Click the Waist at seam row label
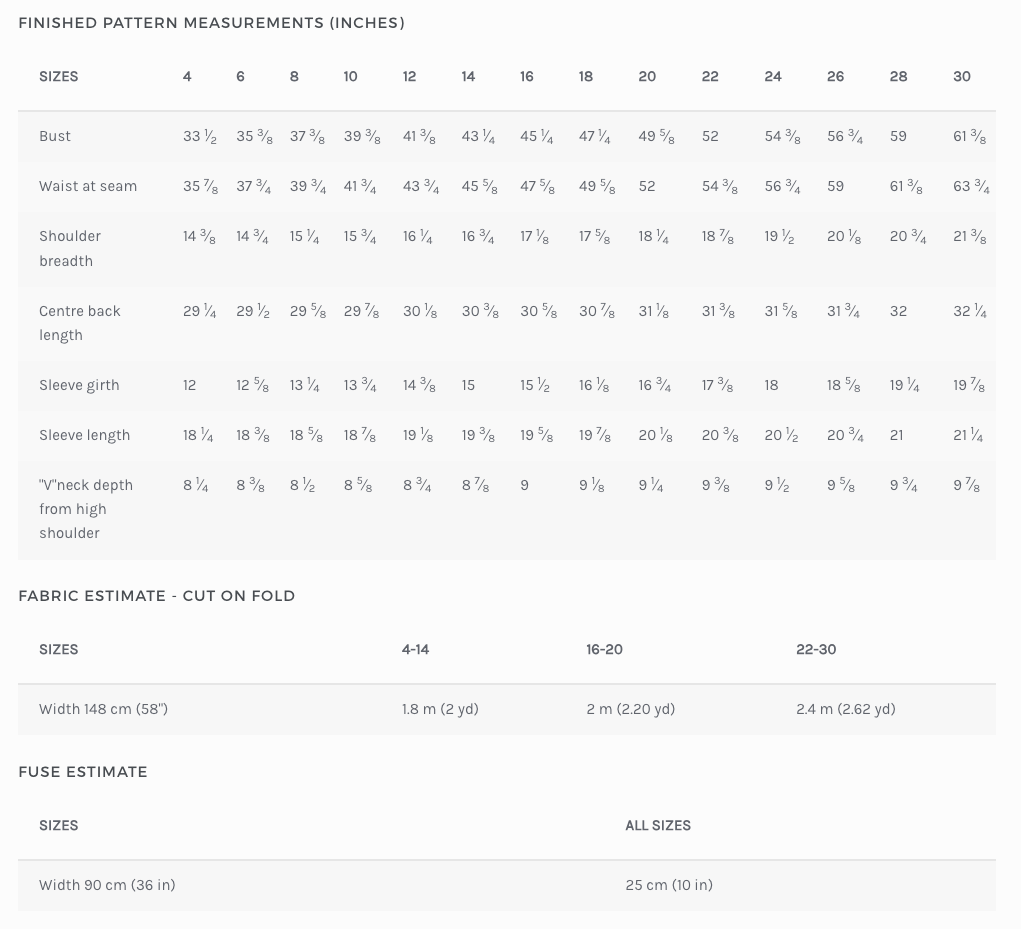This screenshot has height=929, width=1021. pyautogui.click(x=88, y=186)
